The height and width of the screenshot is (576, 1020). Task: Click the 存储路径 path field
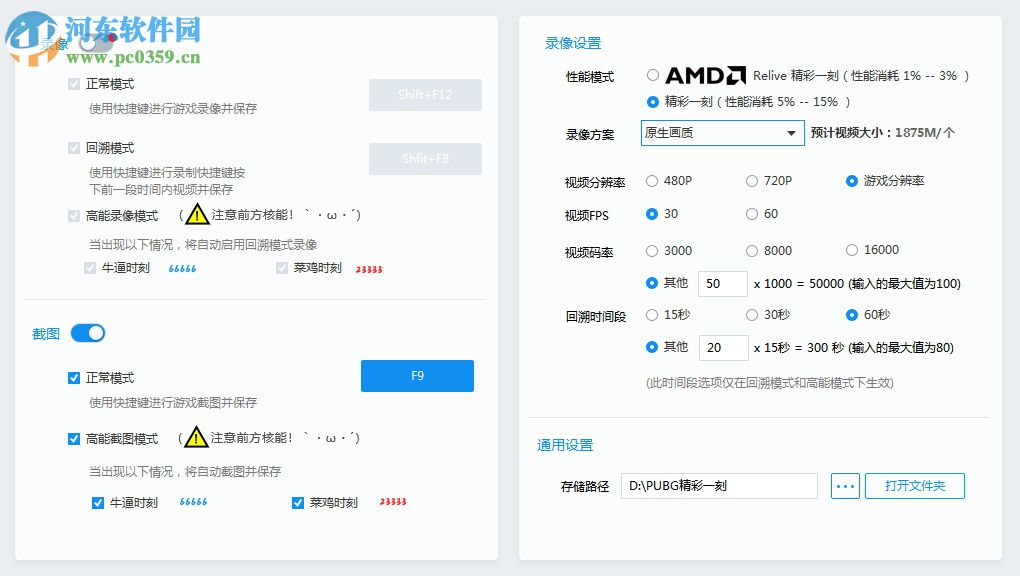tap(720, 485)
